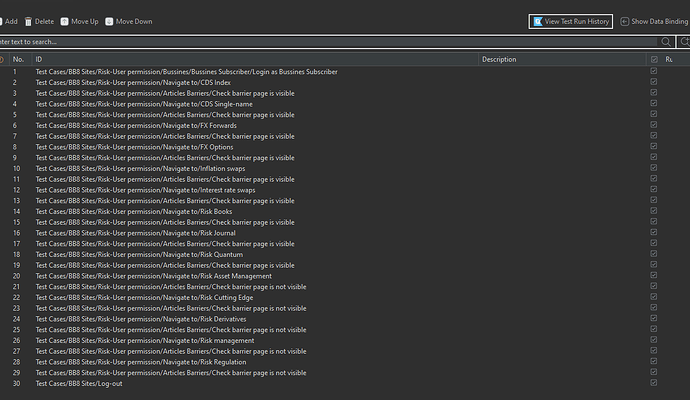Select row 29 barrier page is not visible

[171, 373]
